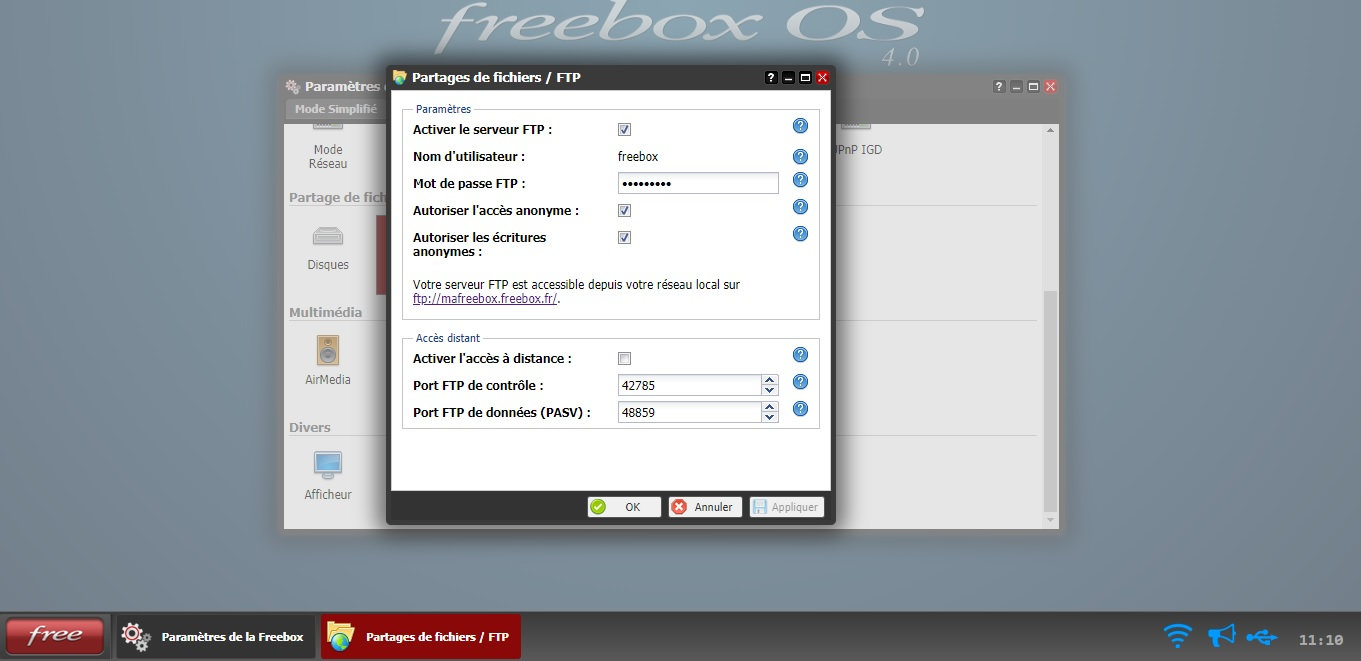Screen dimensions: 1361x661
Task: Open Disques in Paramètres window
Action: pos(328,249)
